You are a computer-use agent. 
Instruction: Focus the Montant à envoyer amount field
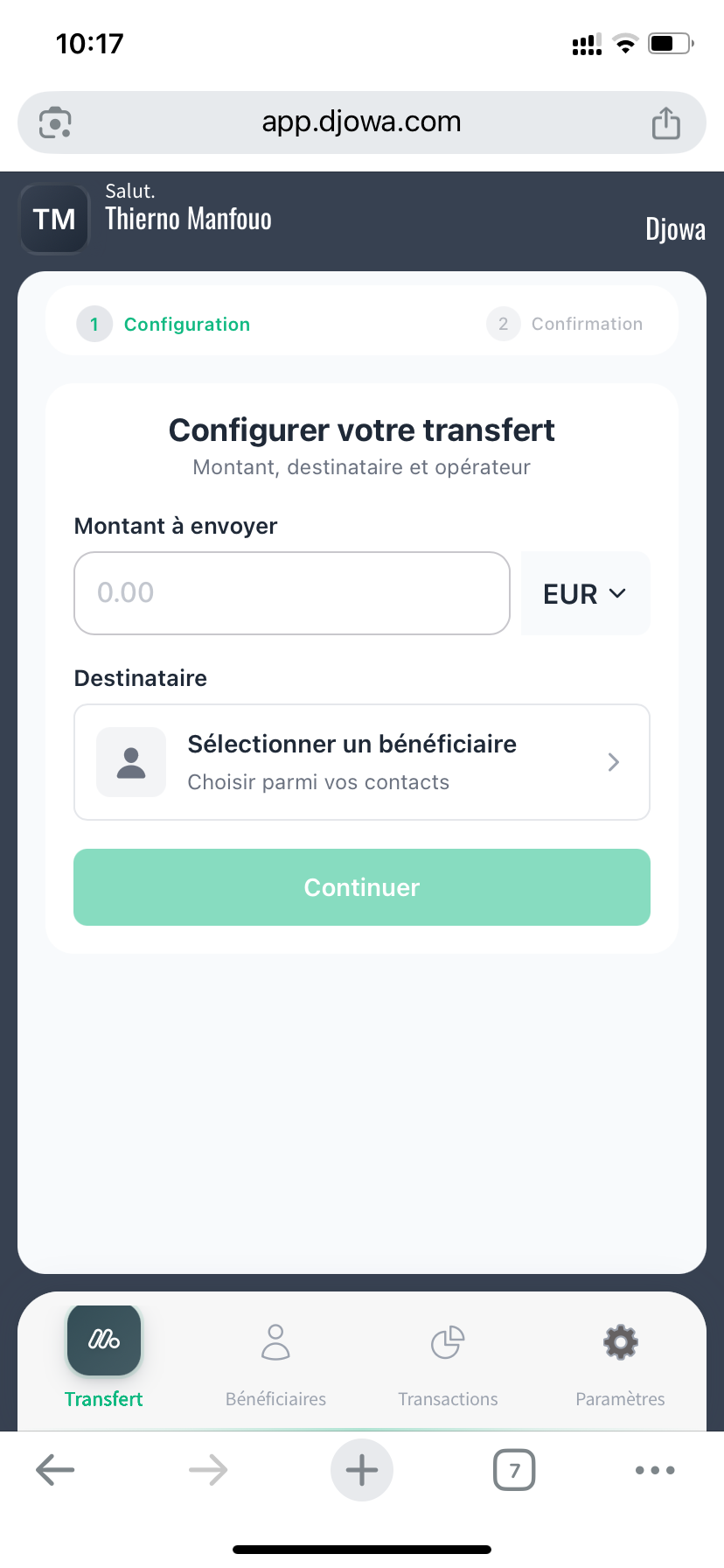pyautogui.click(x=292, y=593)
